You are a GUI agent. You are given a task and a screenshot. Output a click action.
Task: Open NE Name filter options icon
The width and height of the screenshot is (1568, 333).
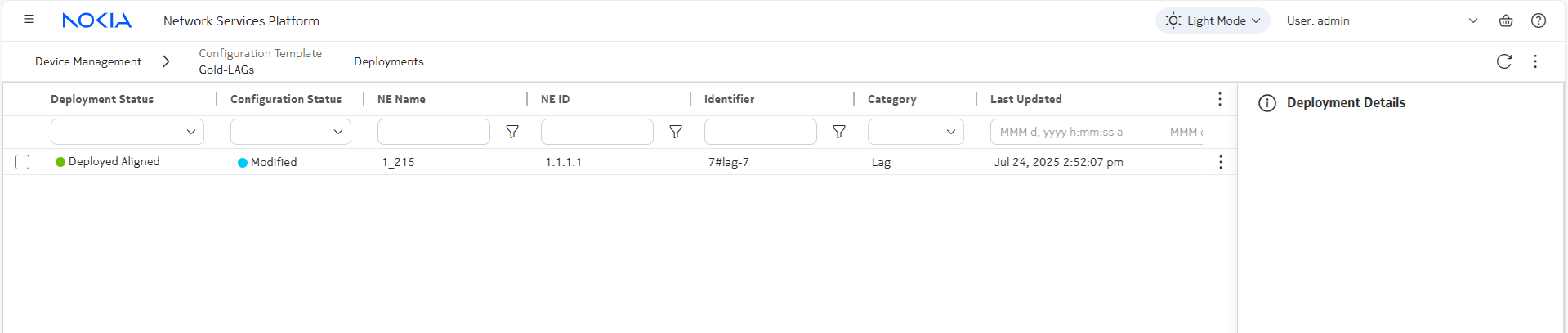[512, 132]
